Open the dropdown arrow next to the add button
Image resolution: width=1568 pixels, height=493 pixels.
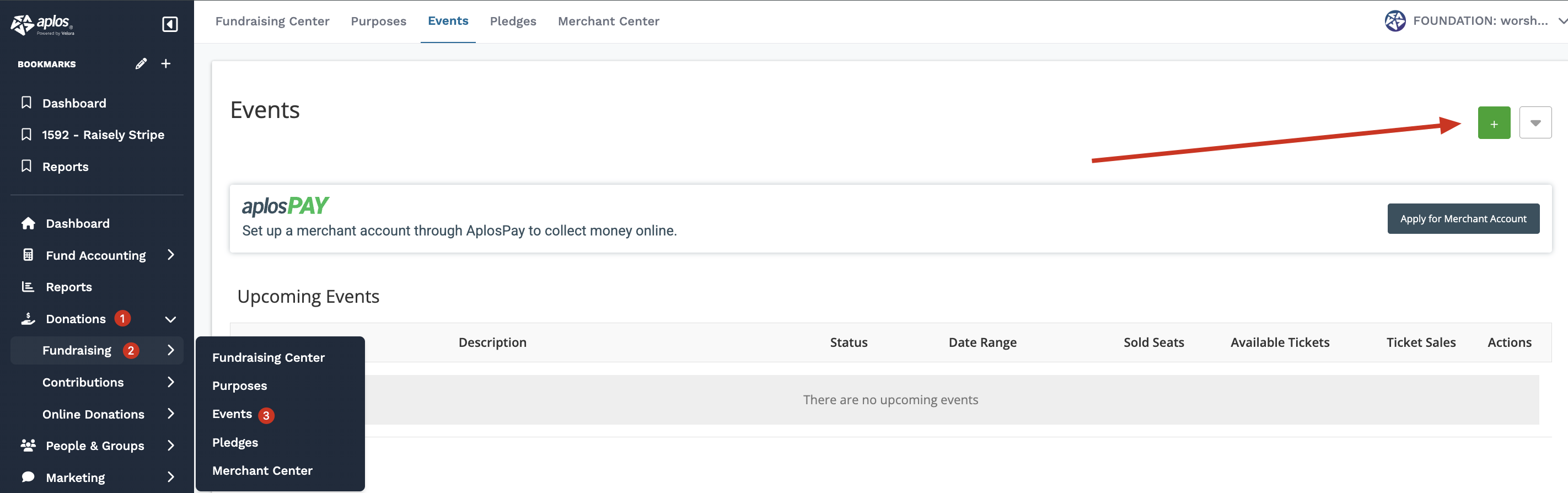[1534, 123]
